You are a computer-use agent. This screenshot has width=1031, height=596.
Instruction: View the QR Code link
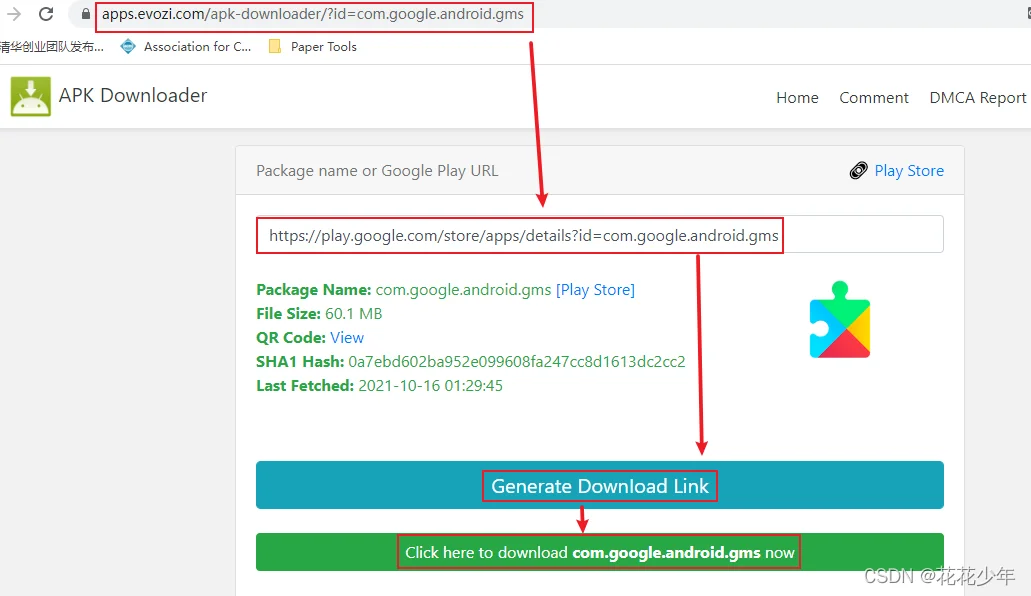[347, 337]
